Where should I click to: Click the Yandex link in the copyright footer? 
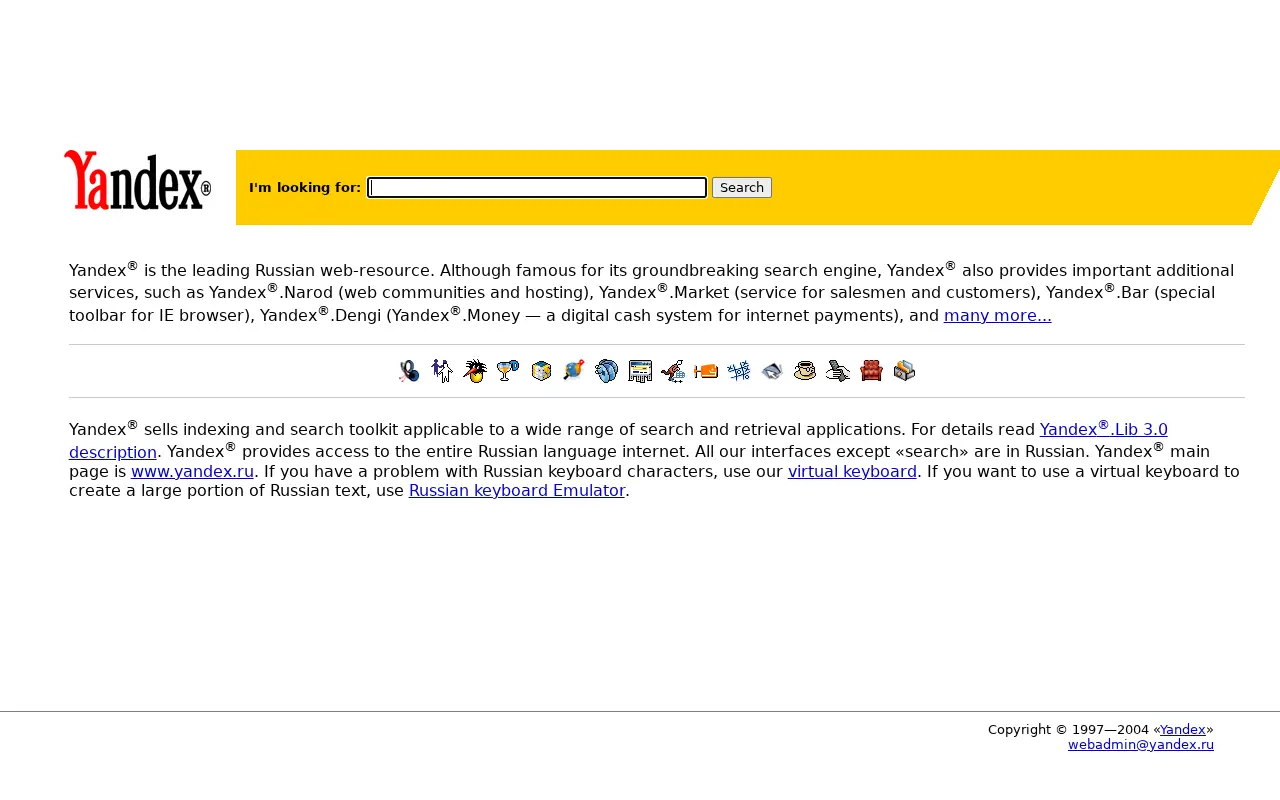(1183, 730)
